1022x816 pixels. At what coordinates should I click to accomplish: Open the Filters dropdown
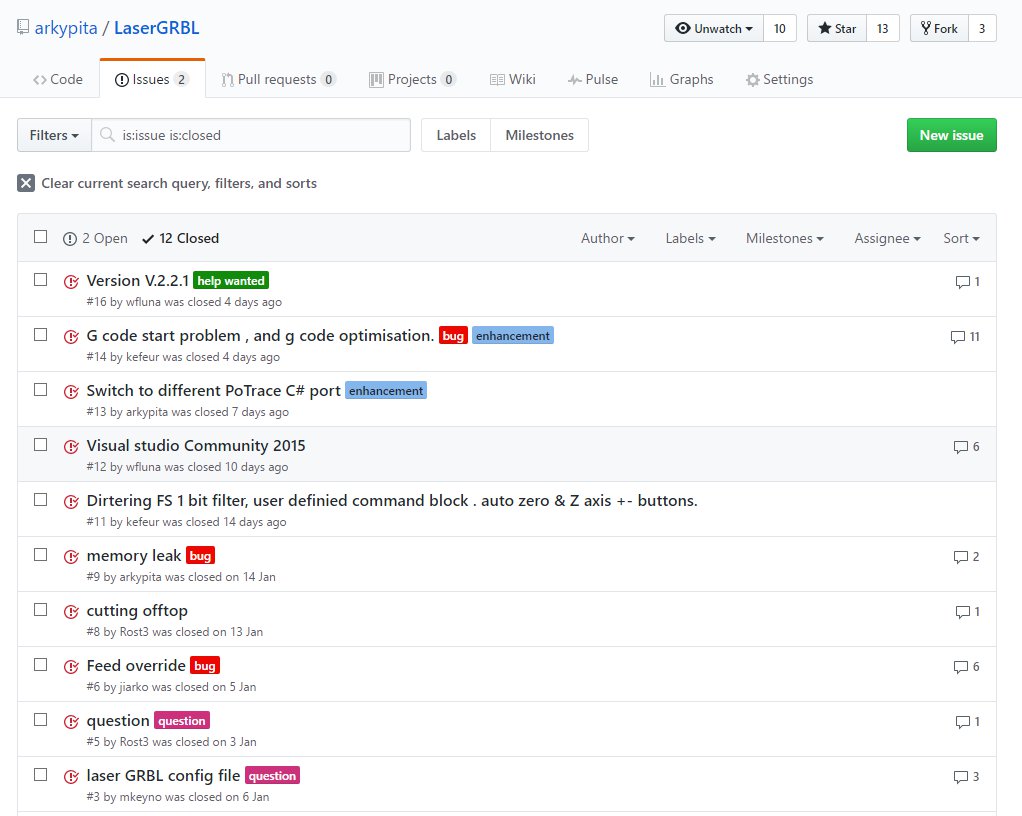coord(54,135)
